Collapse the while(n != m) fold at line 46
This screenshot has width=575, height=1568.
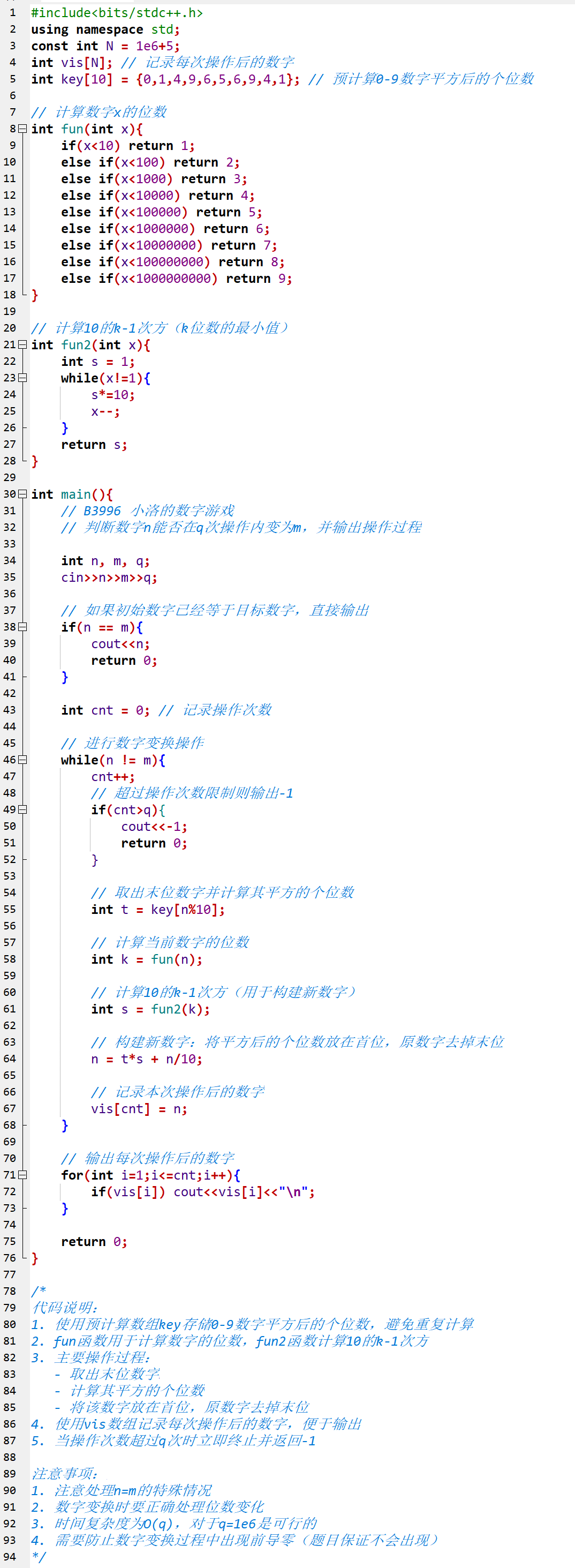[22, 760]
